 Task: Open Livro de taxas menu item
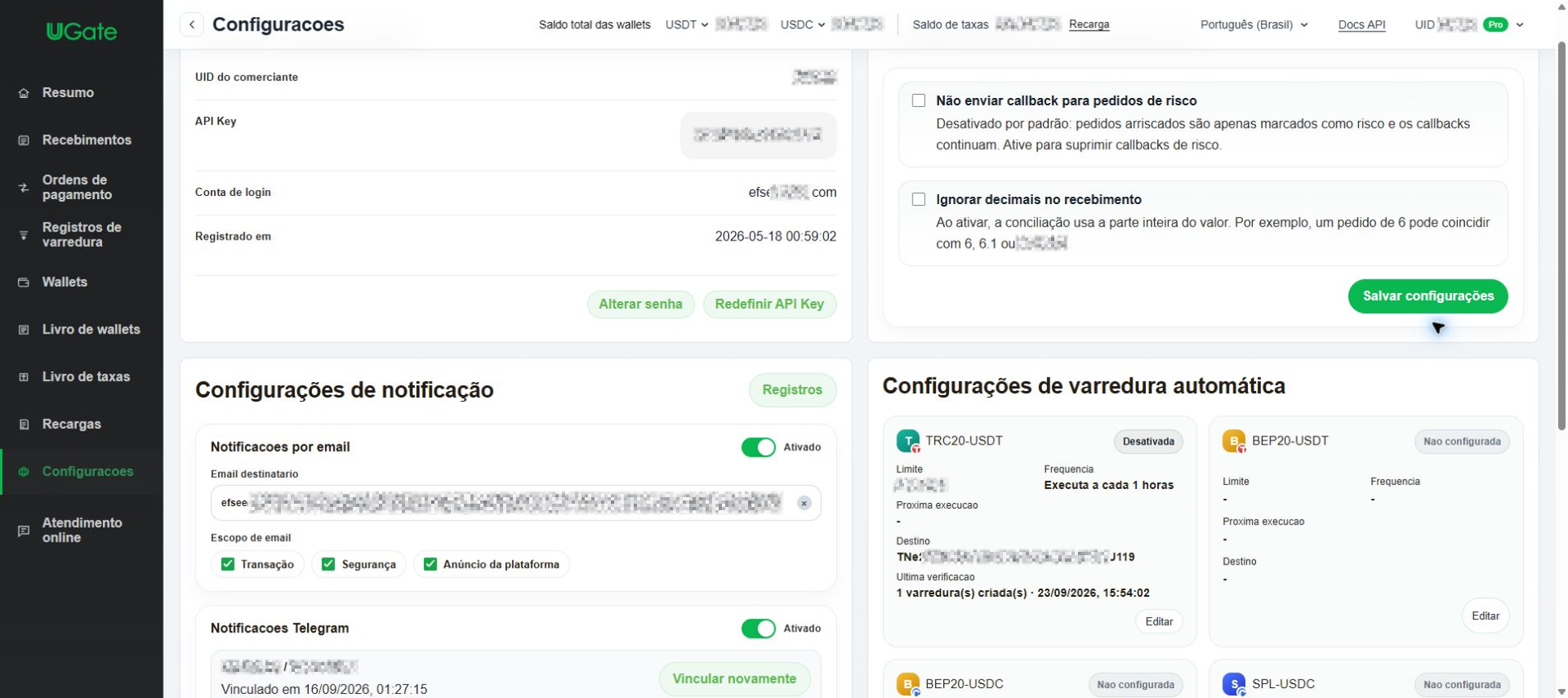click(x=82, y=377)
